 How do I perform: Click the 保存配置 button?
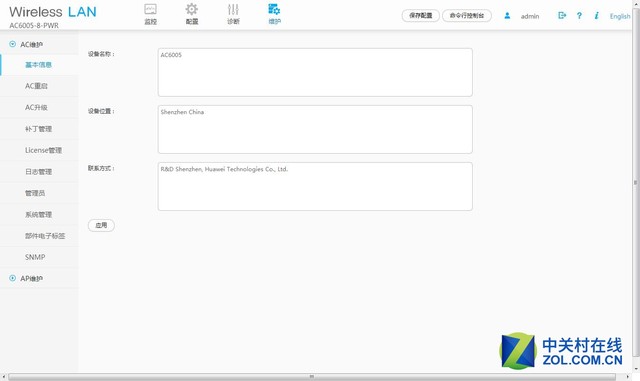(420, 16)
